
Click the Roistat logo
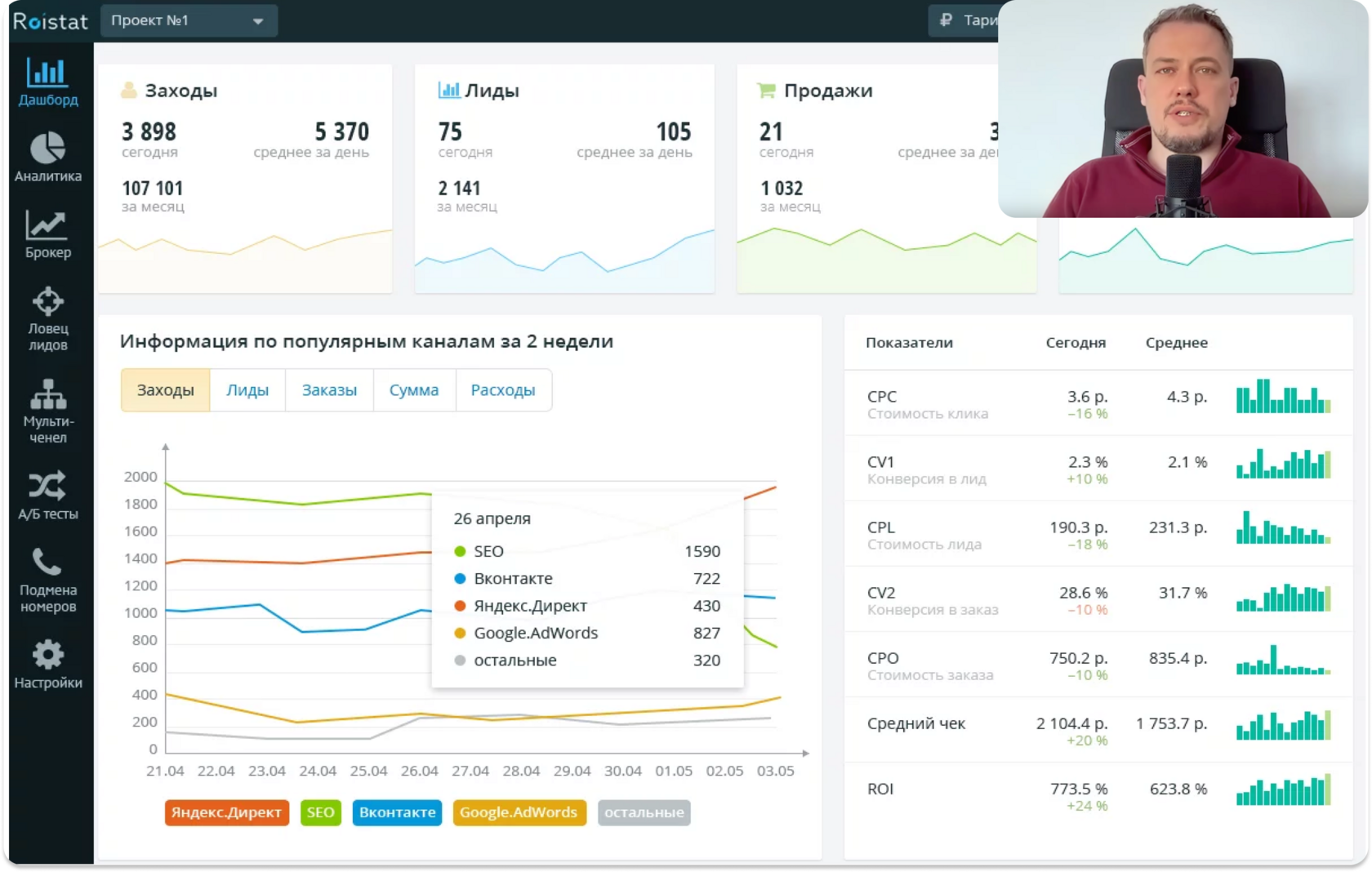(50, 21)
